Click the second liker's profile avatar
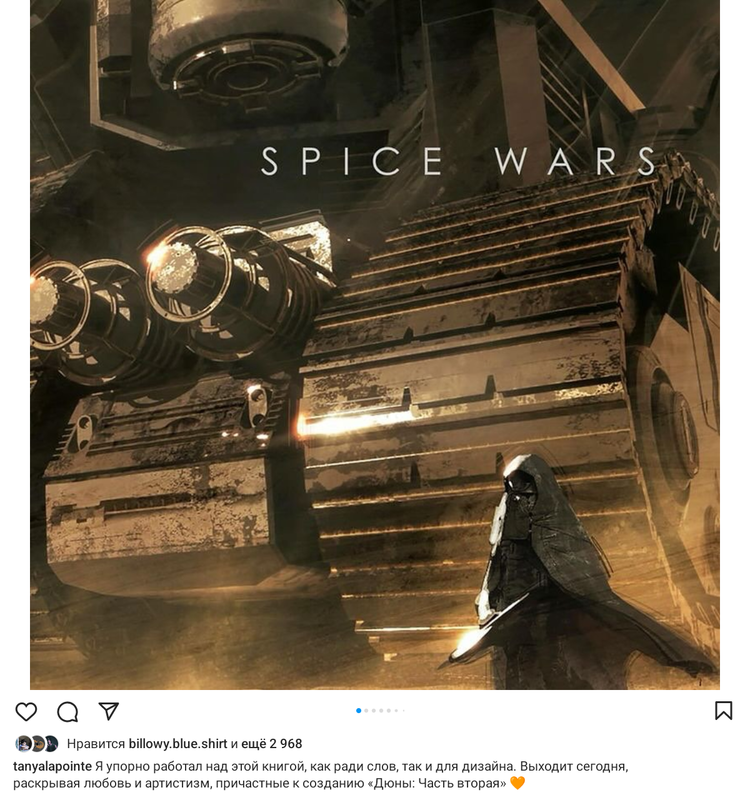This screenshot has width=750, height=800. pyautogui.click(x=39, y=744)
